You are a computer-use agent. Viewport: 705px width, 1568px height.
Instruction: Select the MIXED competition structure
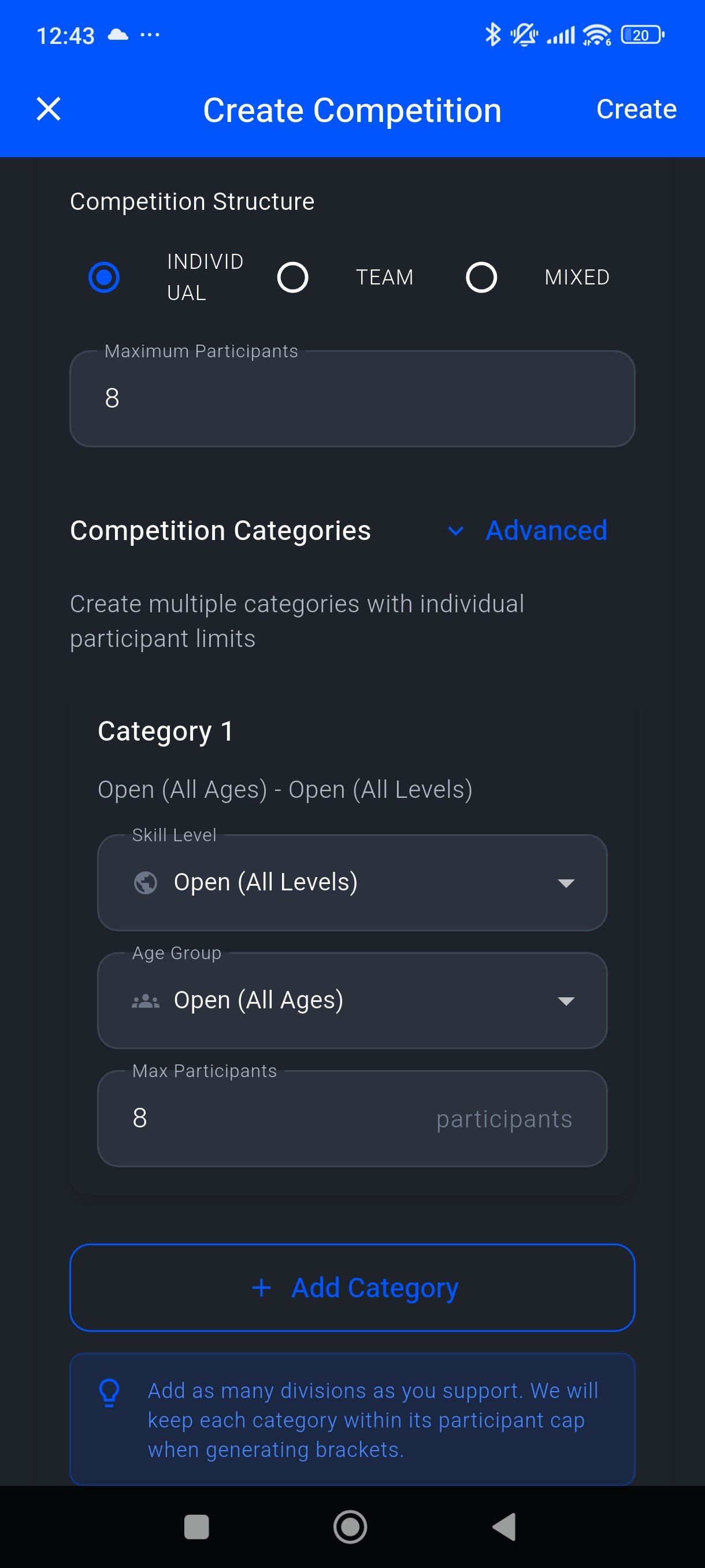(x=481, y=277)
